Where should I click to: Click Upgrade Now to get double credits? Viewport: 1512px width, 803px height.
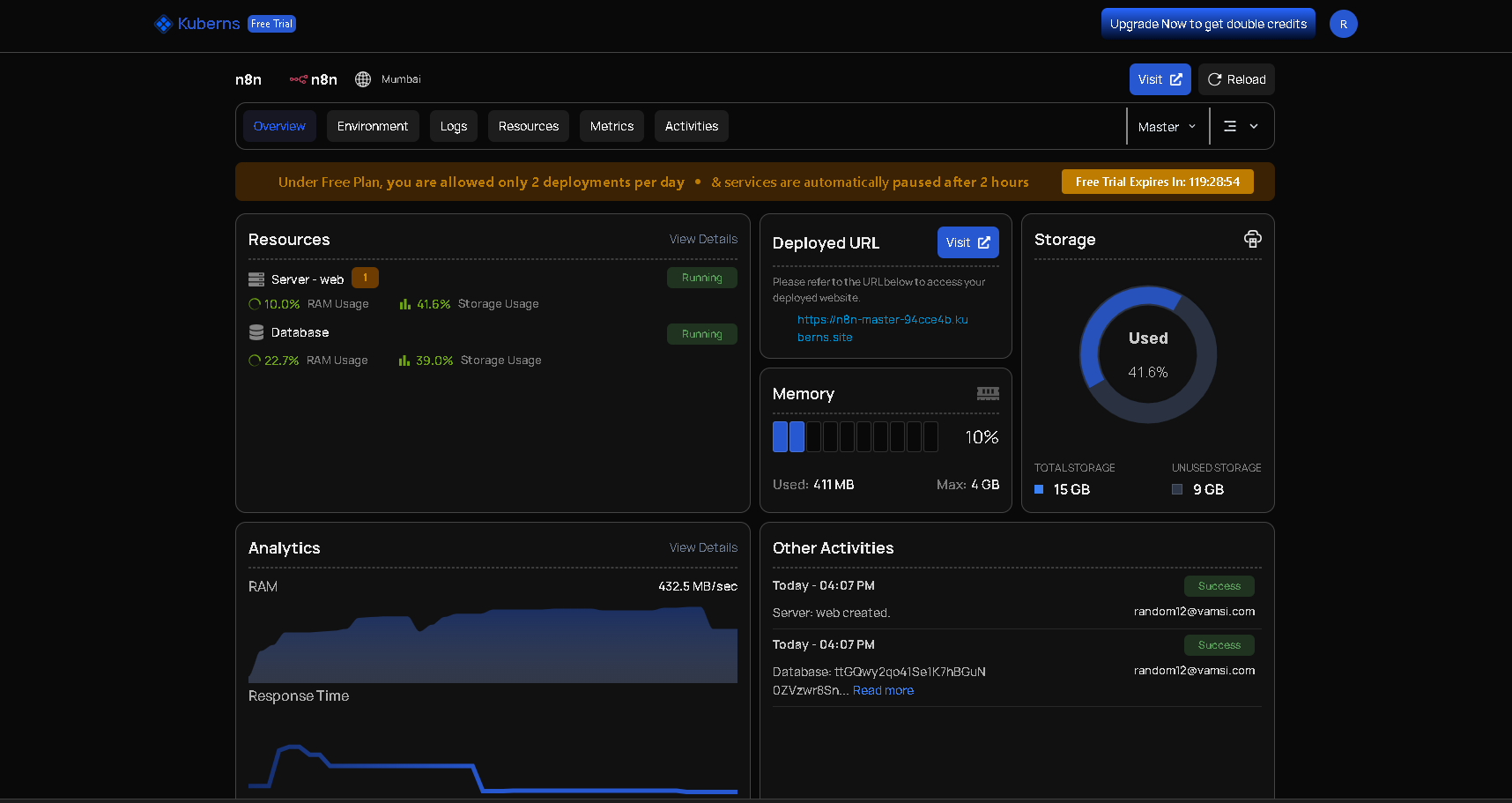click(1207, 24)
